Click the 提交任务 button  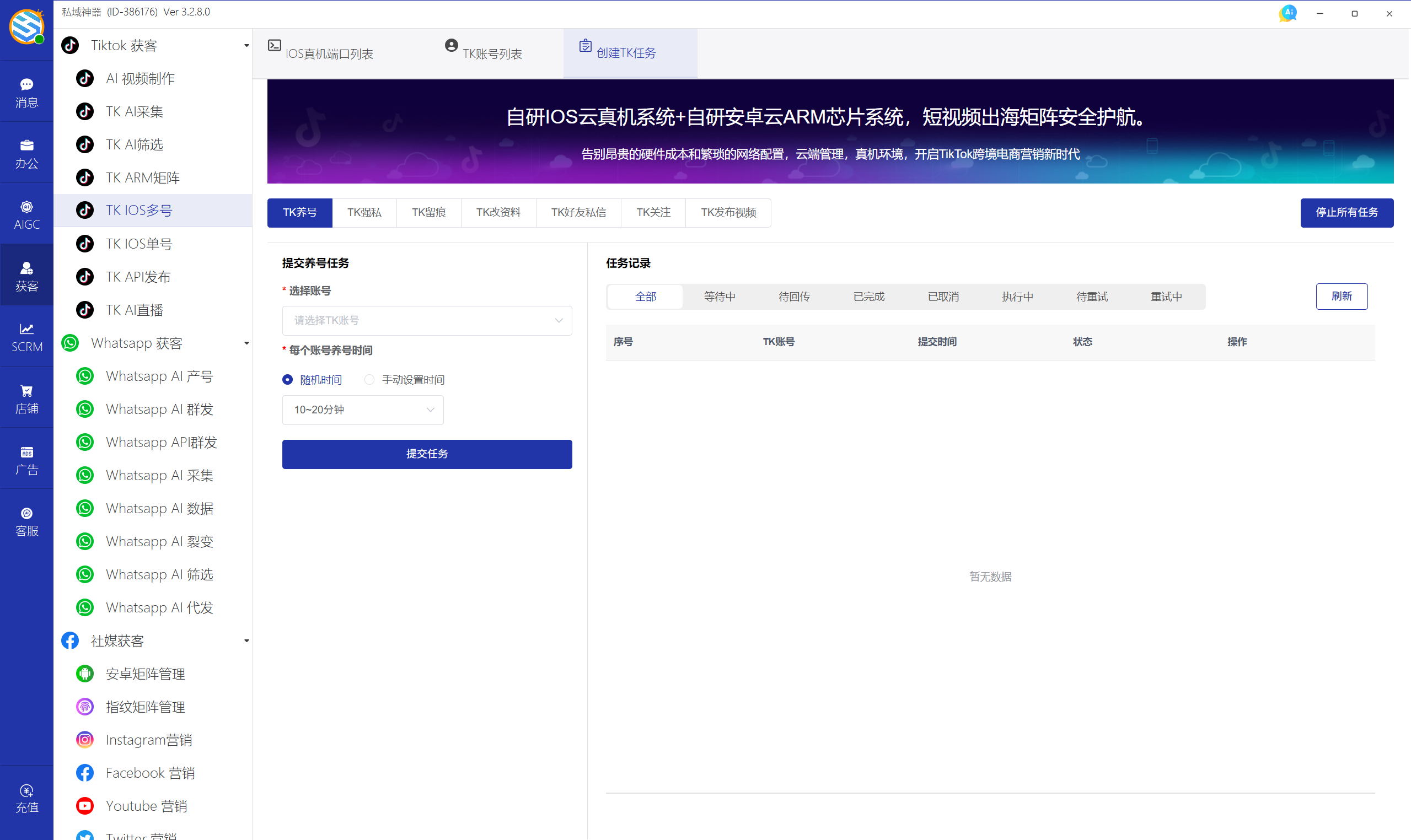pos(426,454)
